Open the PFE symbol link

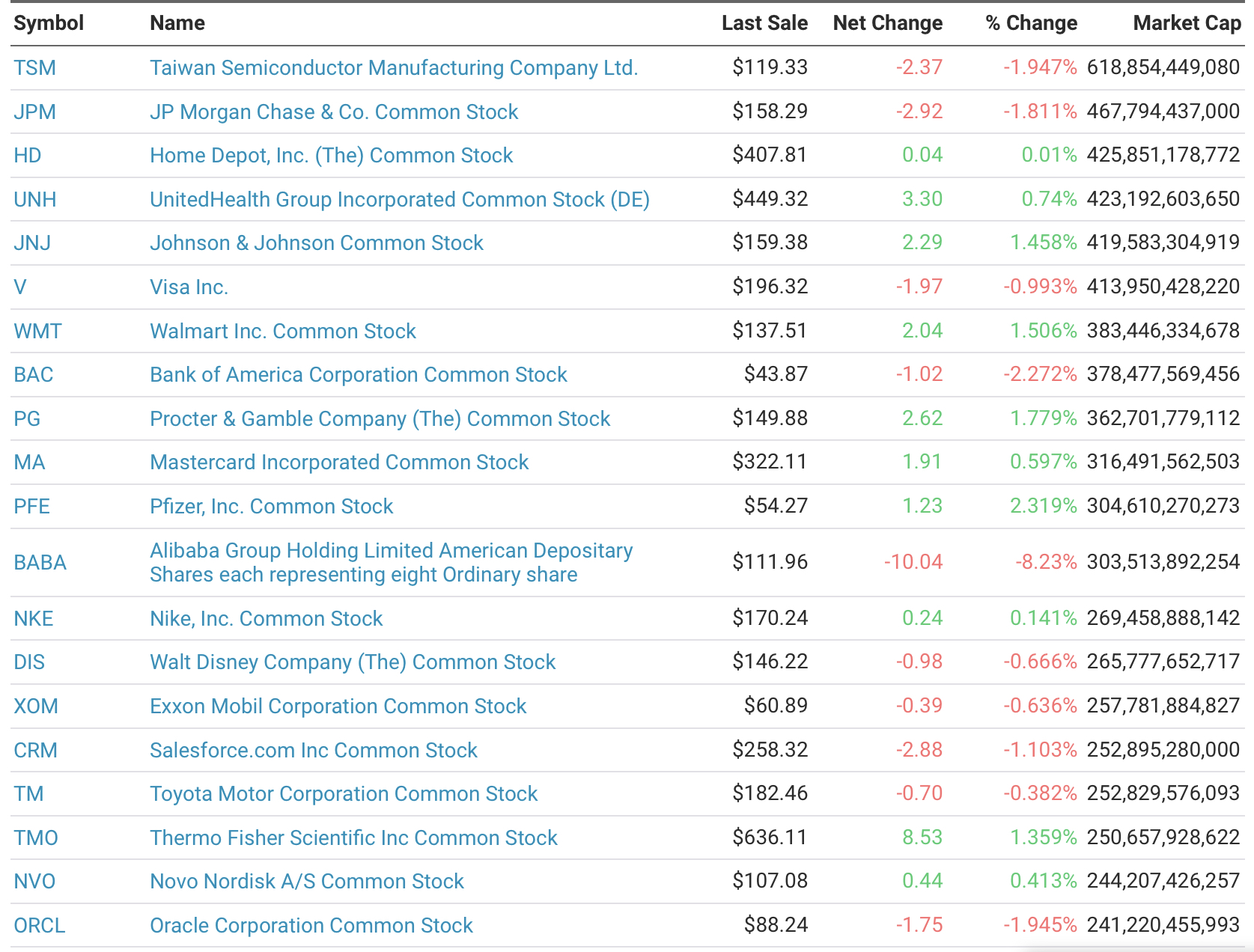point(32,507)
